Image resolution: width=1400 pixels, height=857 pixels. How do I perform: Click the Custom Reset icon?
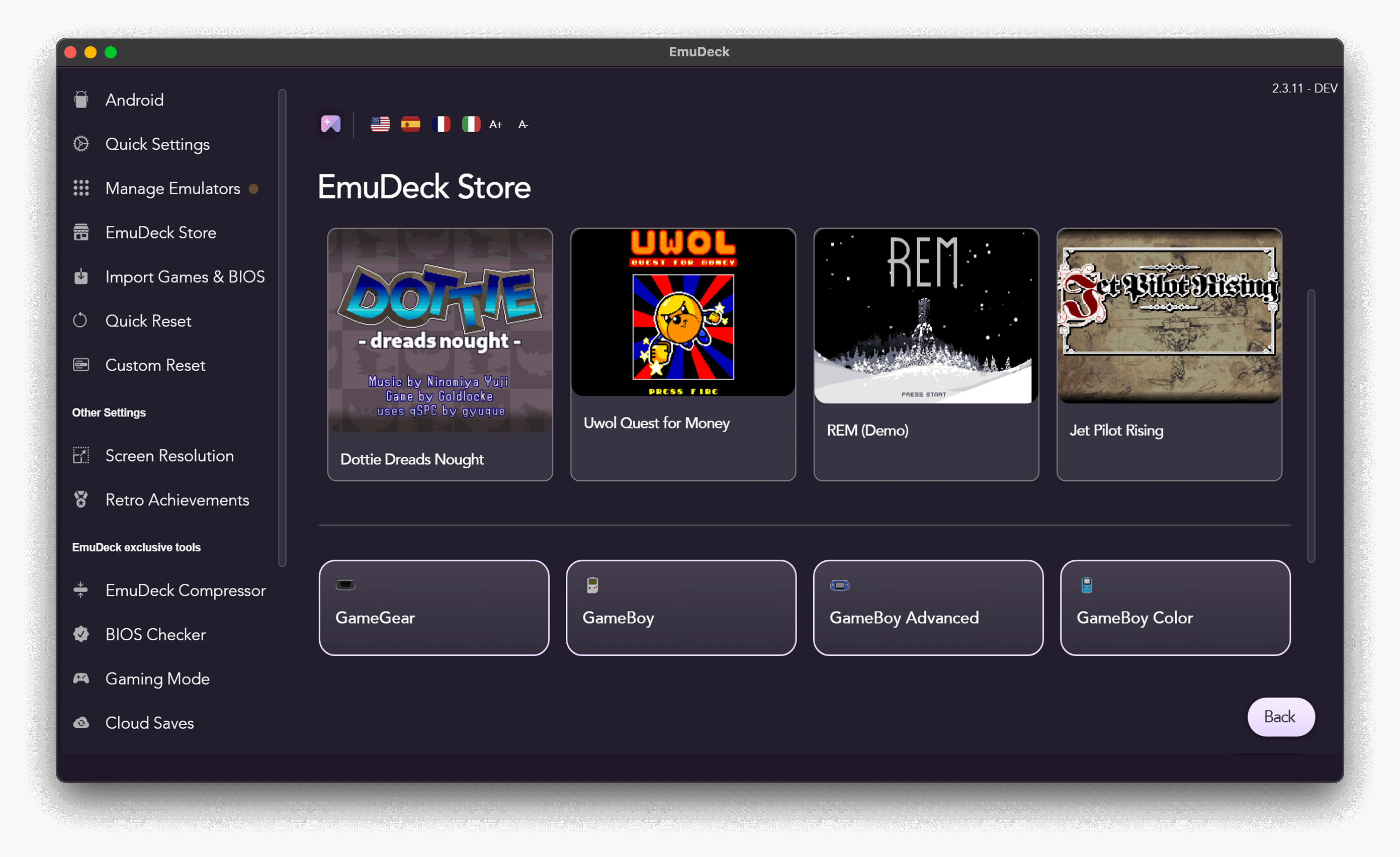click(81, 365)
